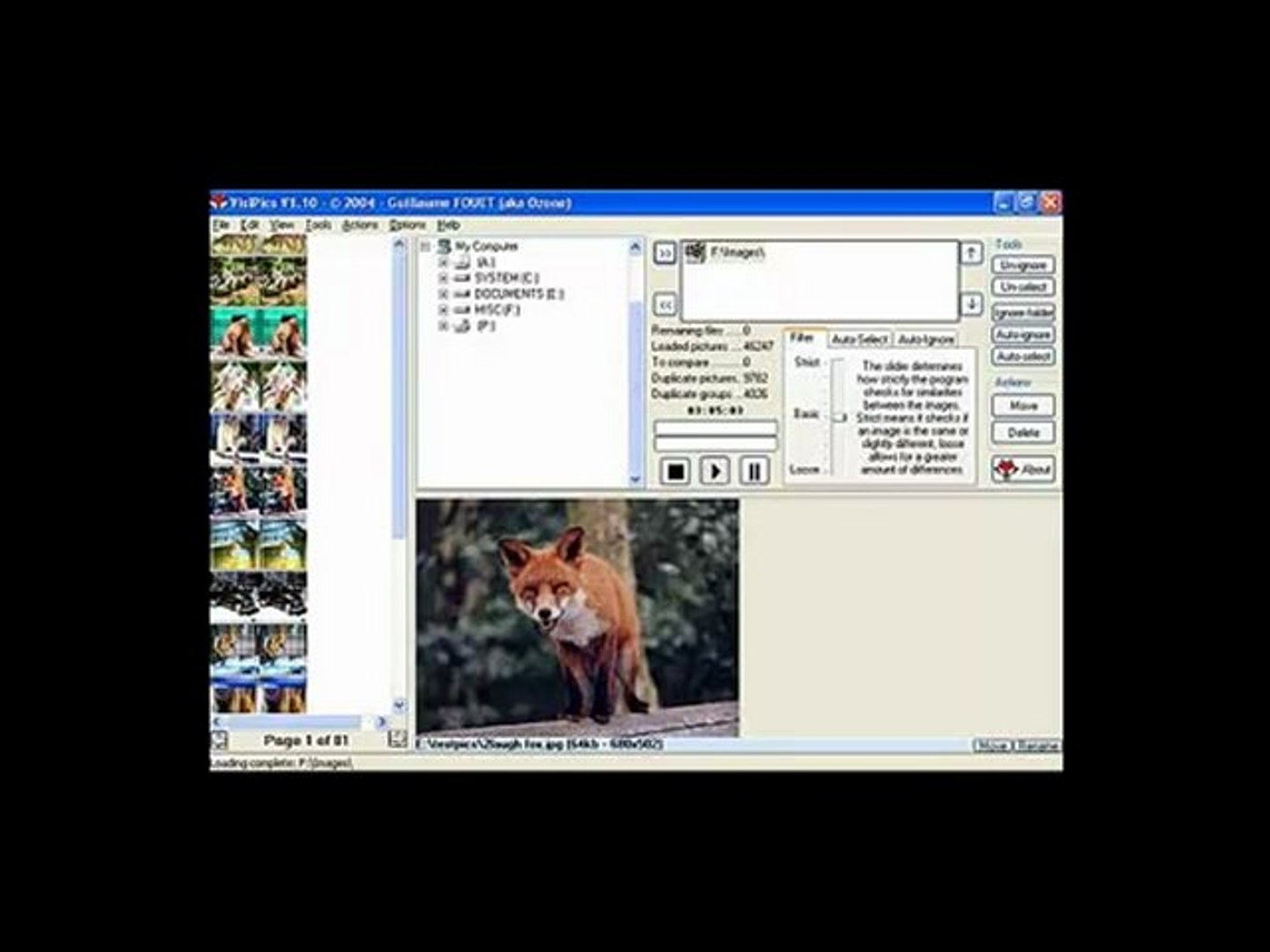
Task: Open the View menu
Action: coord(281,226)
